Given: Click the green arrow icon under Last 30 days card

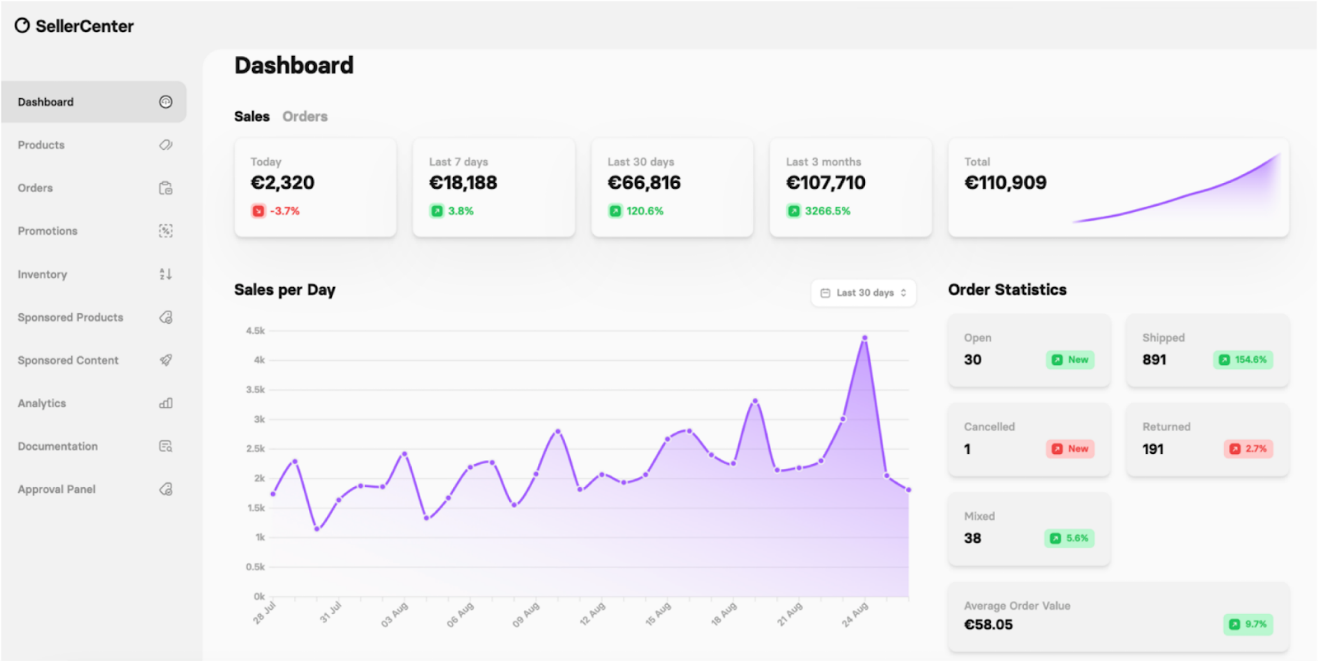Looking at the screenshot, I should click(x=615, y=211).
